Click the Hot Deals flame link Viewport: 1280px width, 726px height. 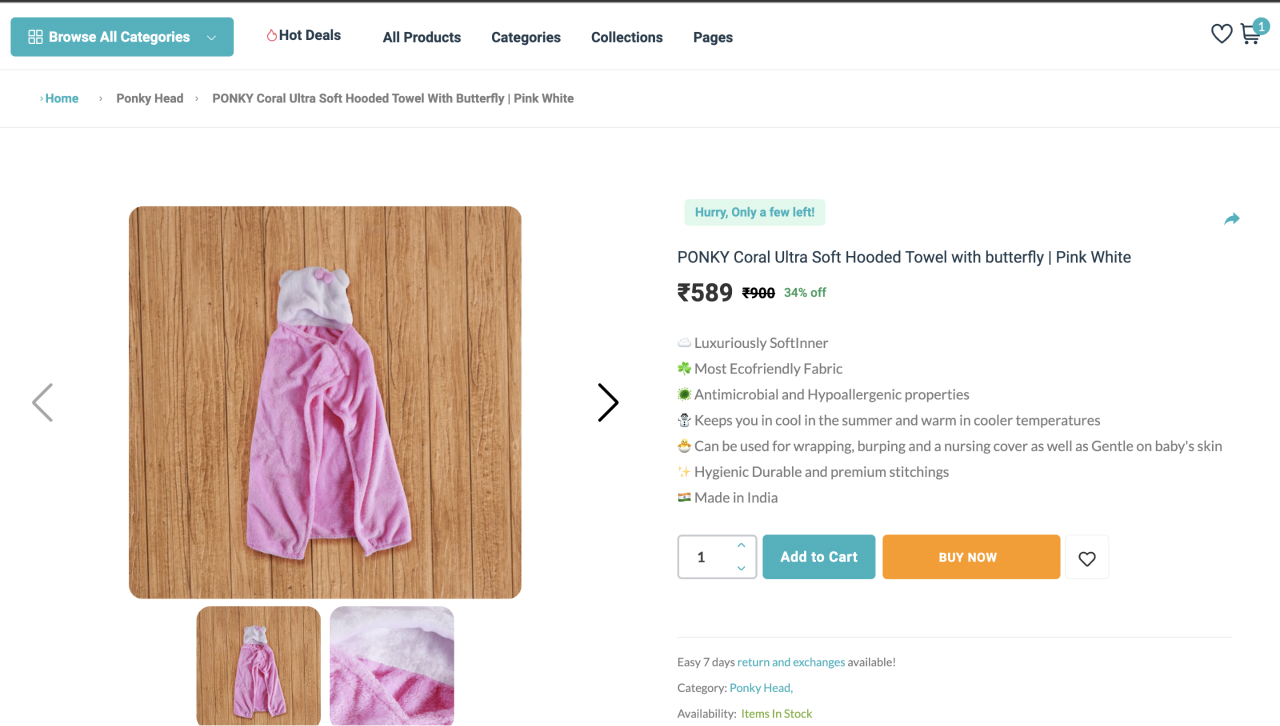click(304, 35)
